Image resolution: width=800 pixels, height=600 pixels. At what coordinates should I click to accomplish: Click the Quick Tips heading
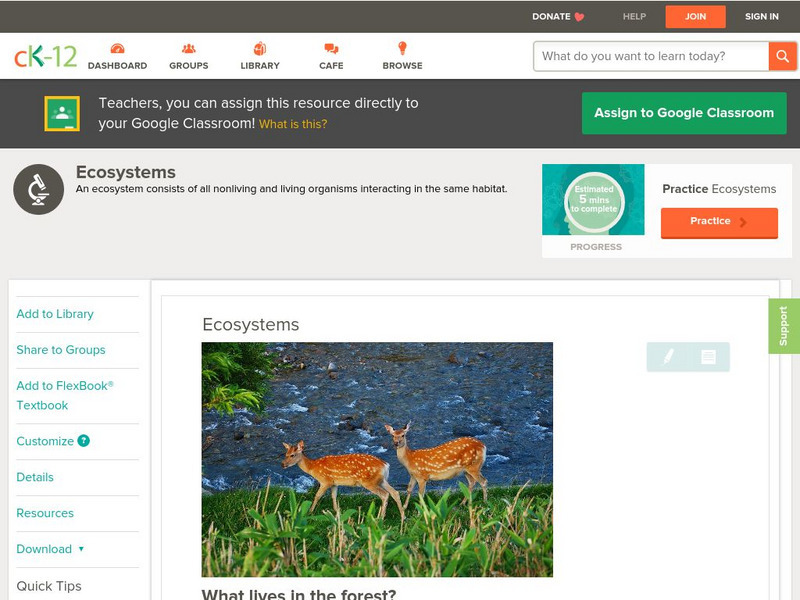click(x=49, y=586)
